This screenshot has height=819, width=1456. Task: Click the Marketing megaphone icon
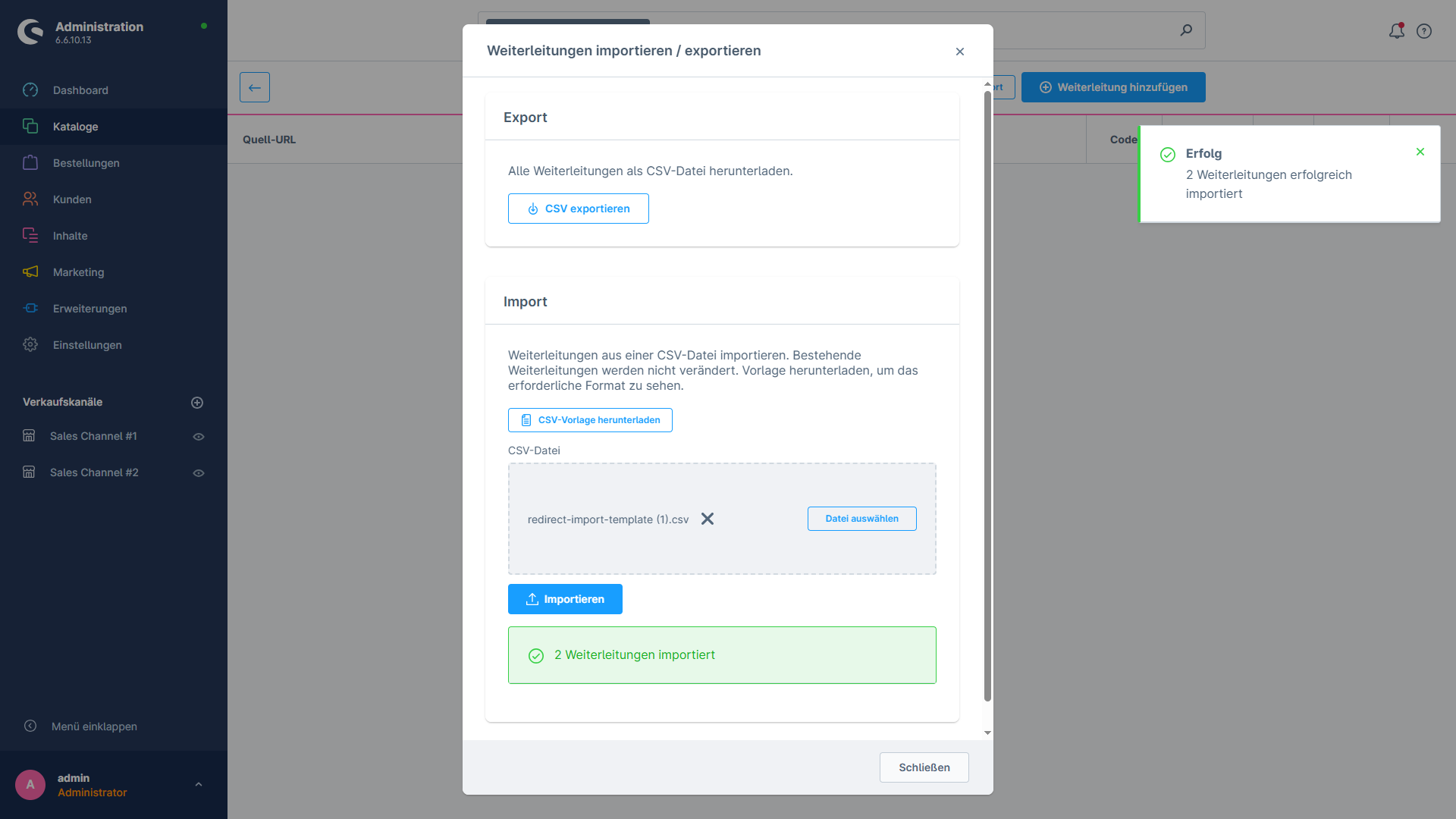coord(30,271)
